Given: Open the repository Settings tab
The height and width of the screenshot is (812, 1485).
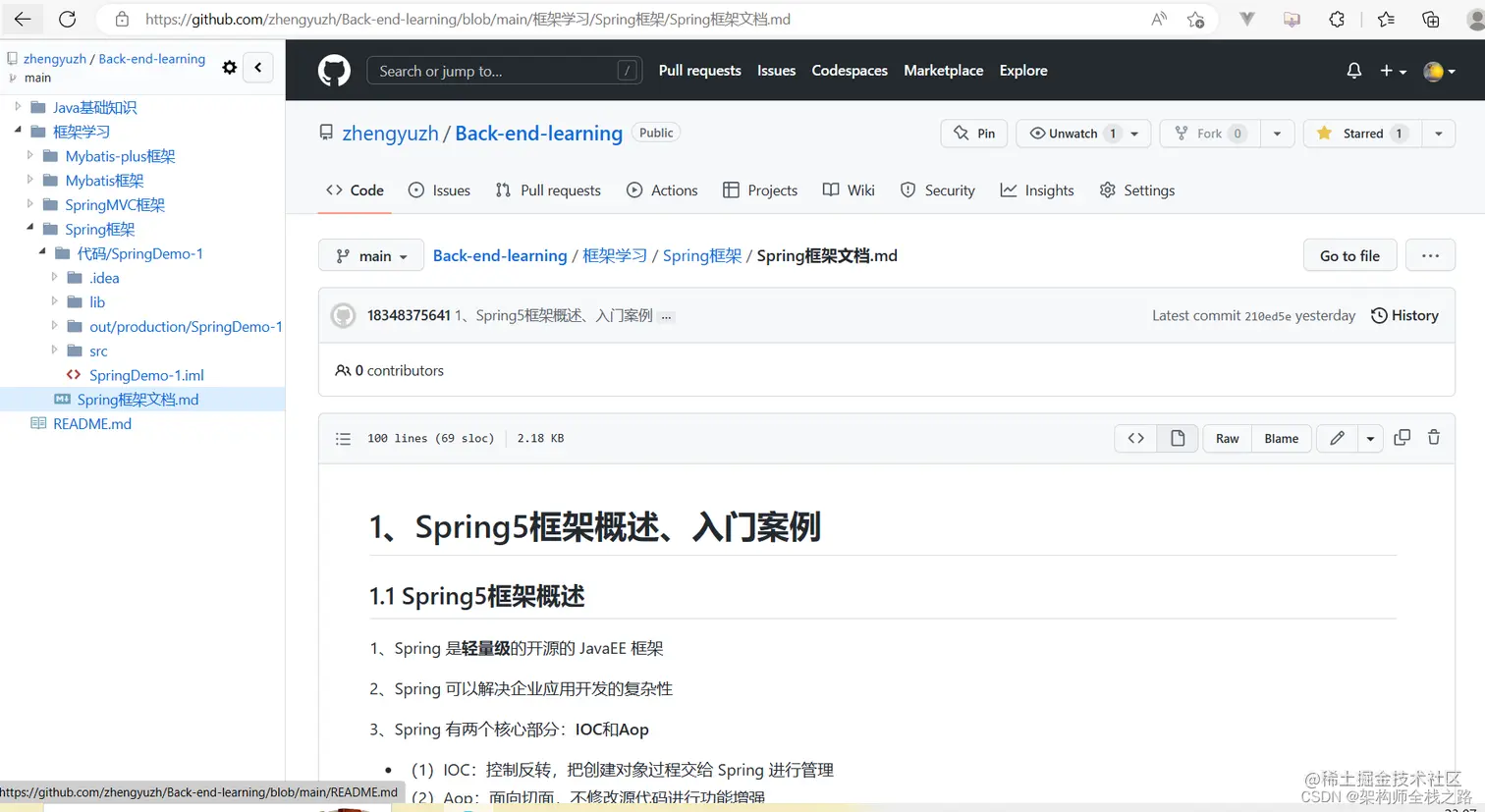Looking at the screenshot, I should (x=1137, y=190).
